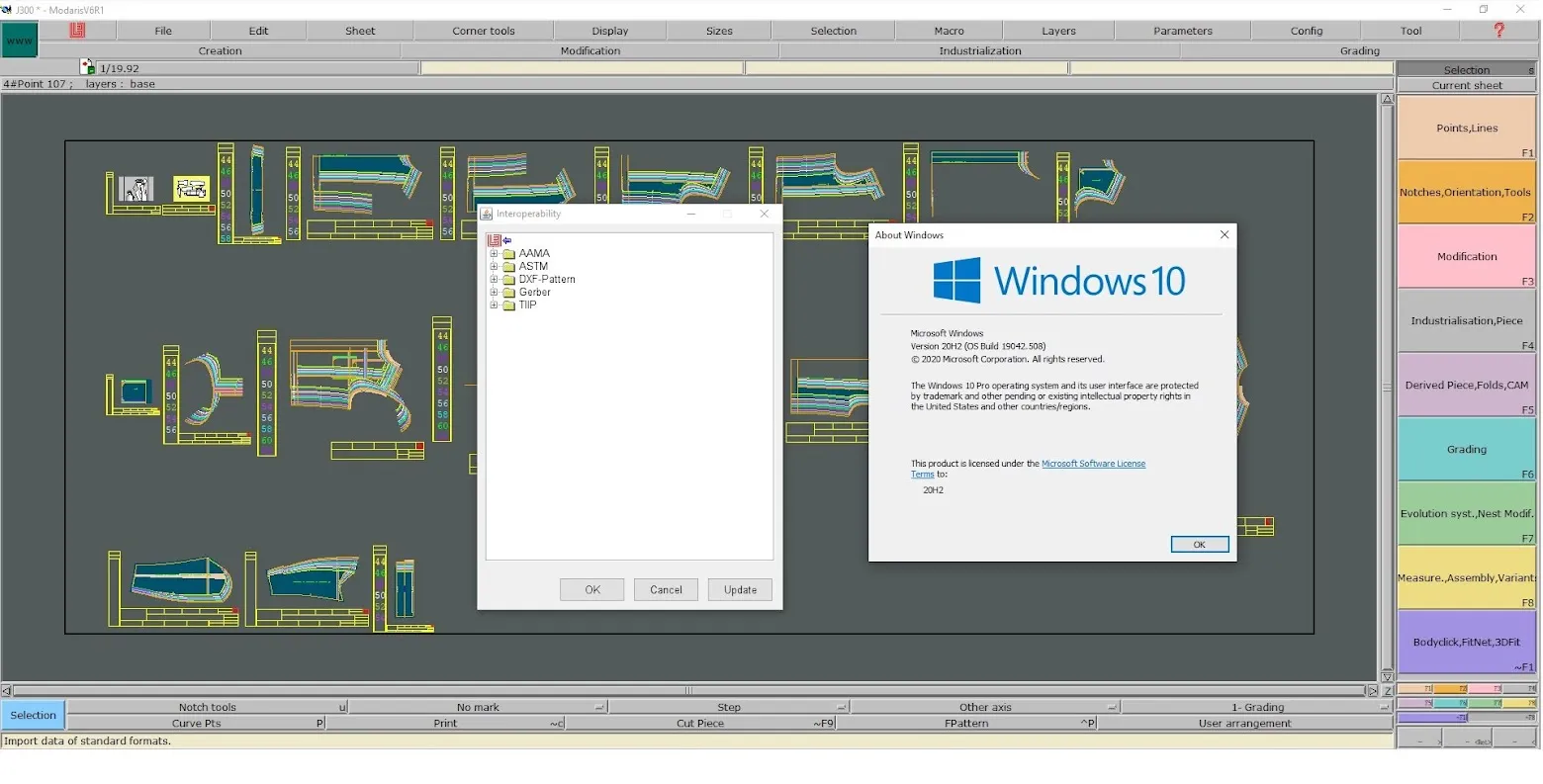Open the Sheet menu
The height and width of the screenshot is (784, 1543).
[x=358, y=30]
